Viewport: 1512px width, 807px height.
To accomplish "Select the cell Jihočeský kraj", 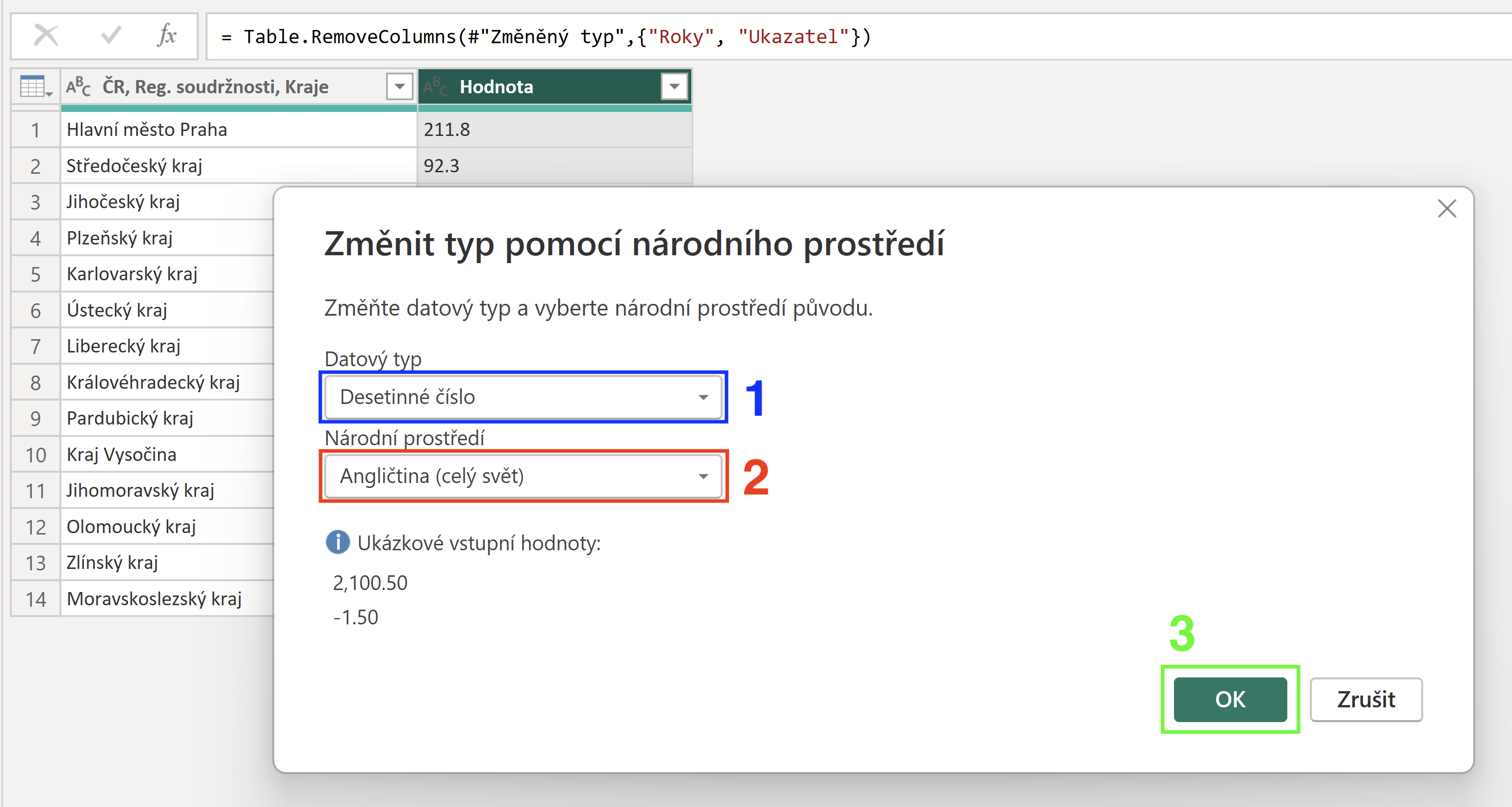I will 167,201.
